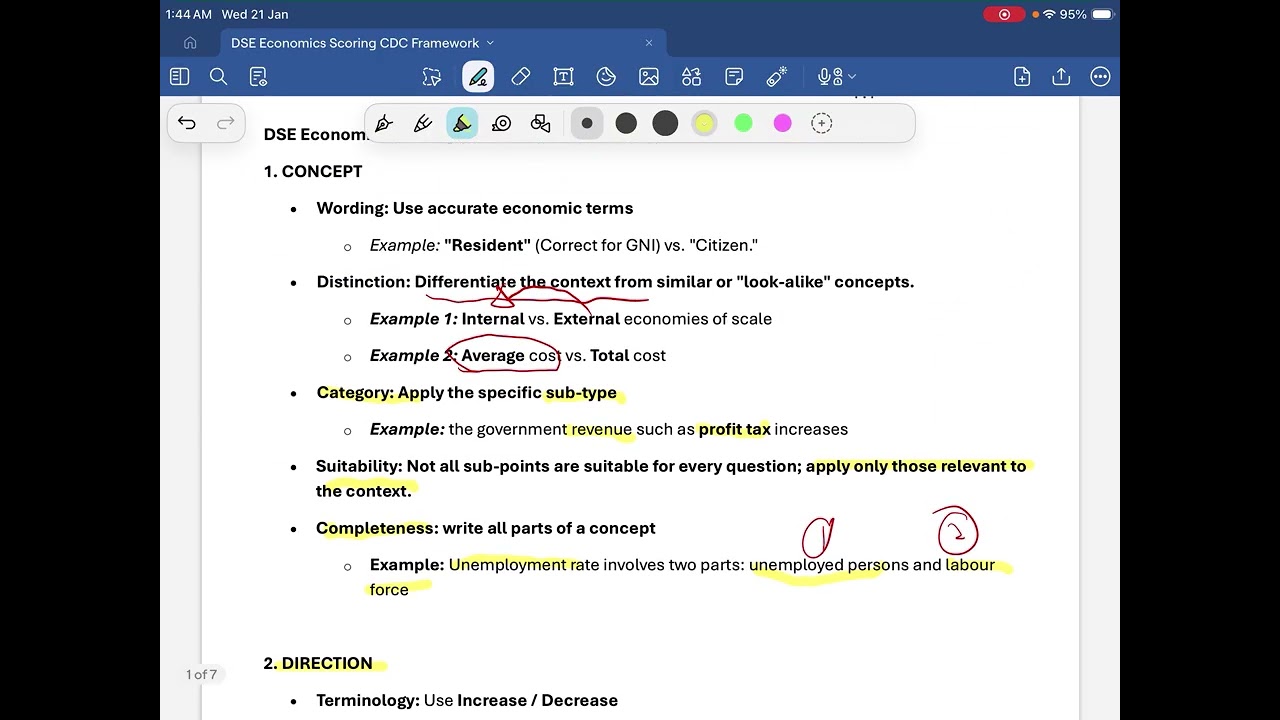Open the Elements shapes tool
The height and width of the screenshot is (720, 1280).
click(x=692, y=76)
